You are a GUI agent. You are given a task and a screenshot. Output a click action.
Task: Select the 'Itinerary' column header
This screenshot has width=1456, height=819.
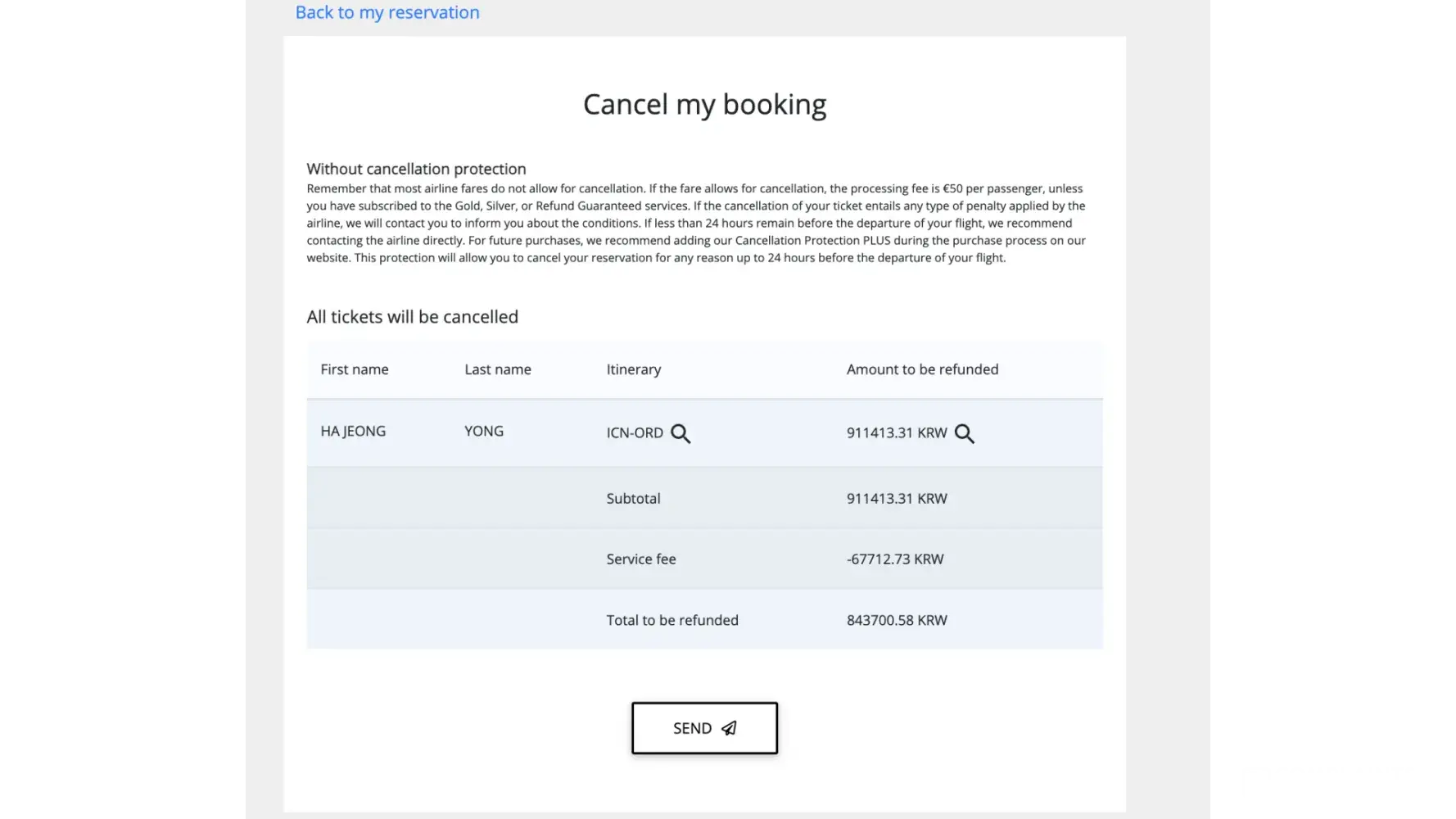click(x=633, y=369)
